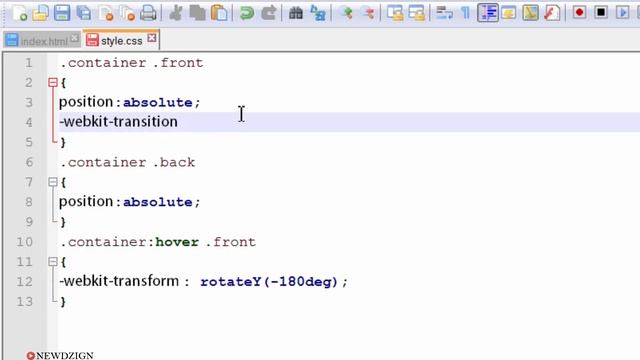The width and height of the screenshot is (640, 360).
Task: Close the style.css tab
Action: tap(152, 38)
